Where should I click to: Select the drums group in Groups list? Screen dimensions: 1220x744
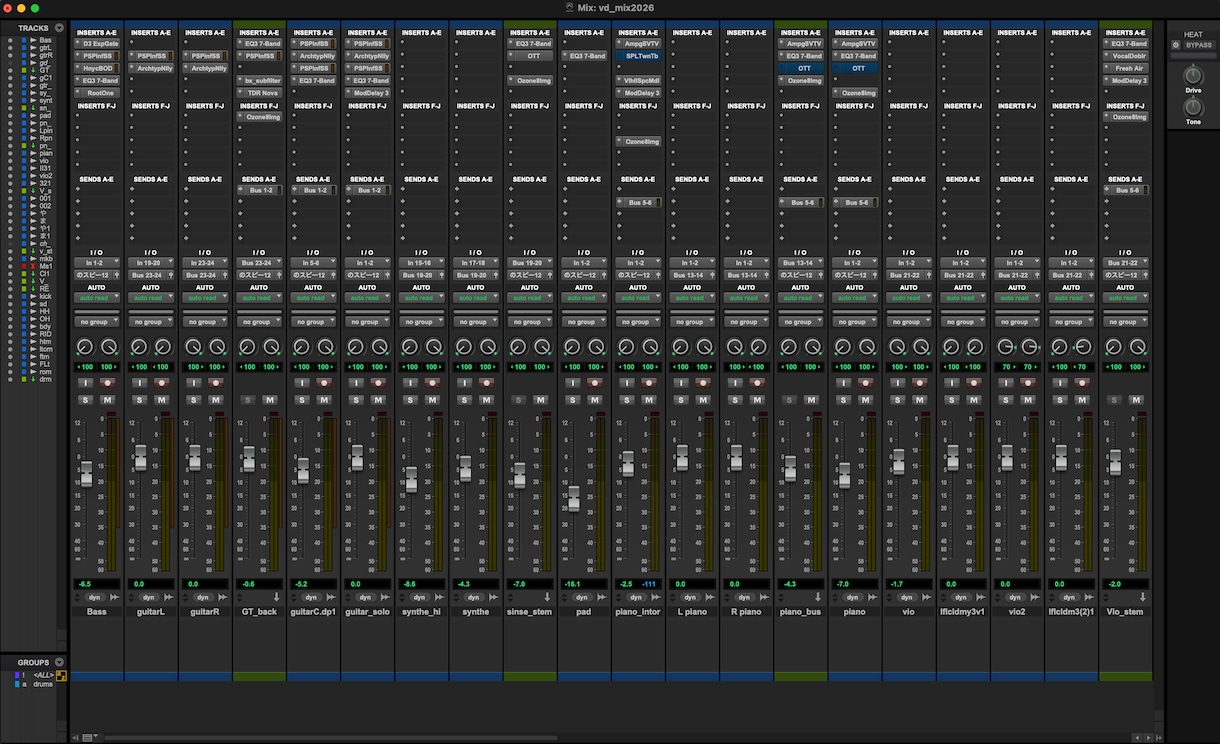click(x=45, y=684)
